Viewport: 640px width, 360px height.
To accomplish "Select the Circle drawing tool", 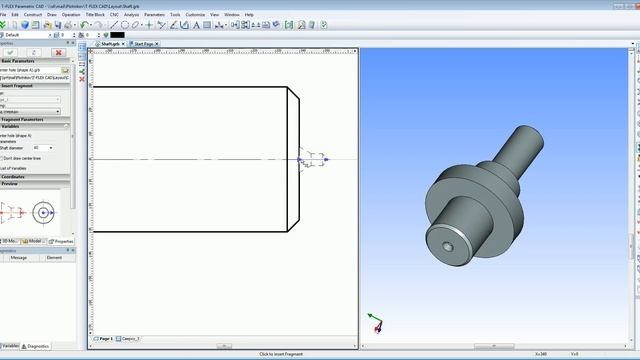I will 124,25.
